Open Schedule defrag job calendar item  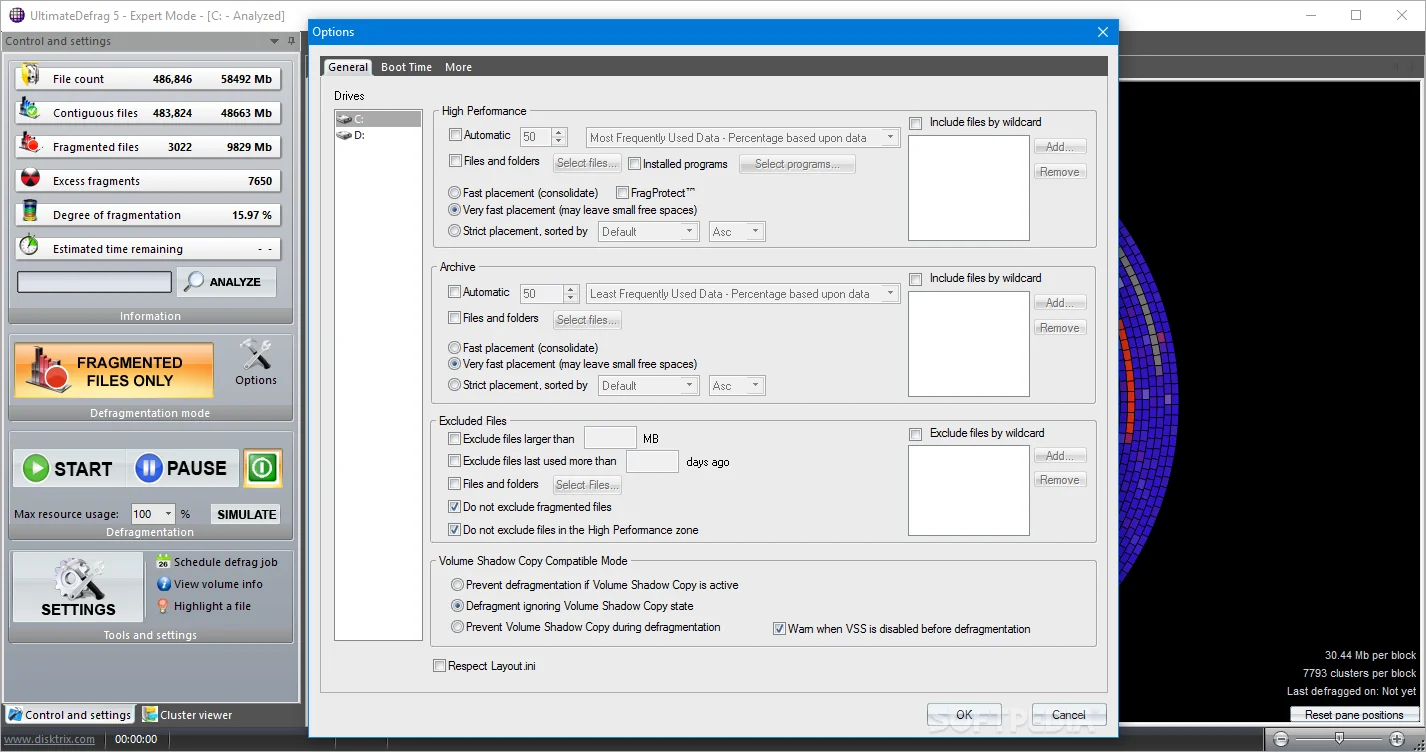pyautogui.click(x=217, y=562)
